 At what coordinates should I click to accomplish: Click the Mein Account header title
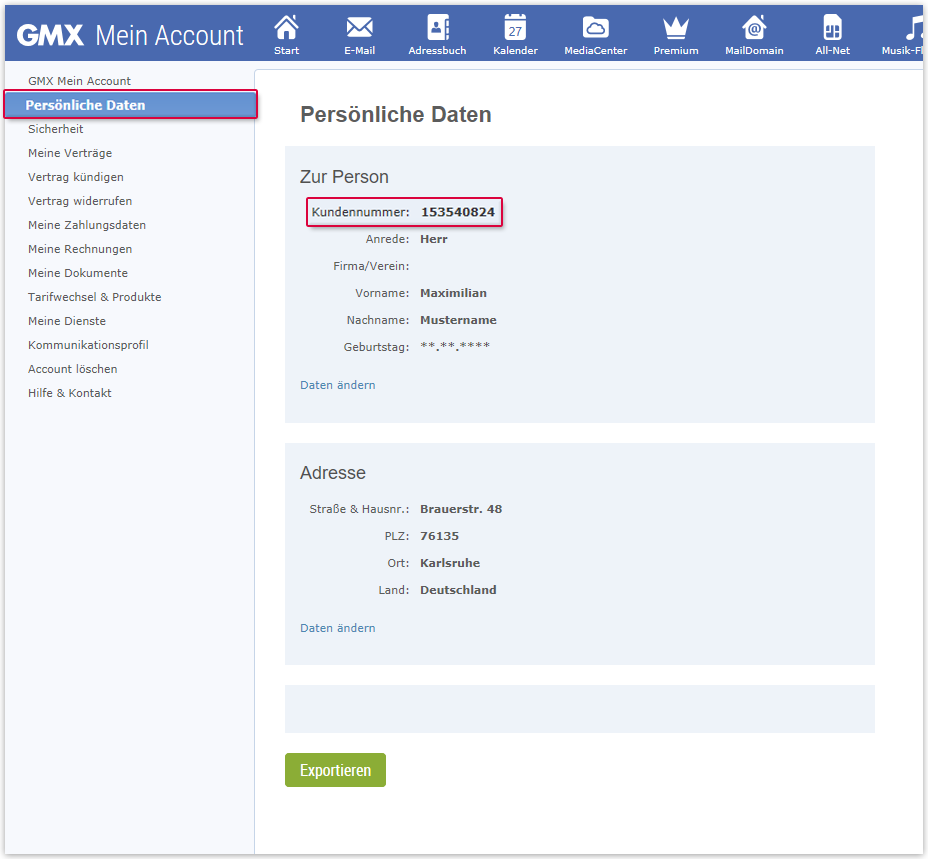coord(169,36)
